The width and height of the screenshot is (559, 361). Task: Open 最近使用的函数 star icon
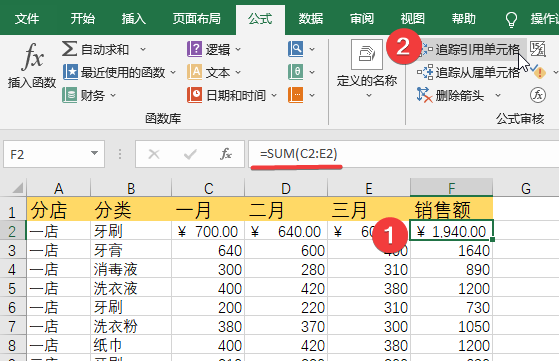point(71,72)
